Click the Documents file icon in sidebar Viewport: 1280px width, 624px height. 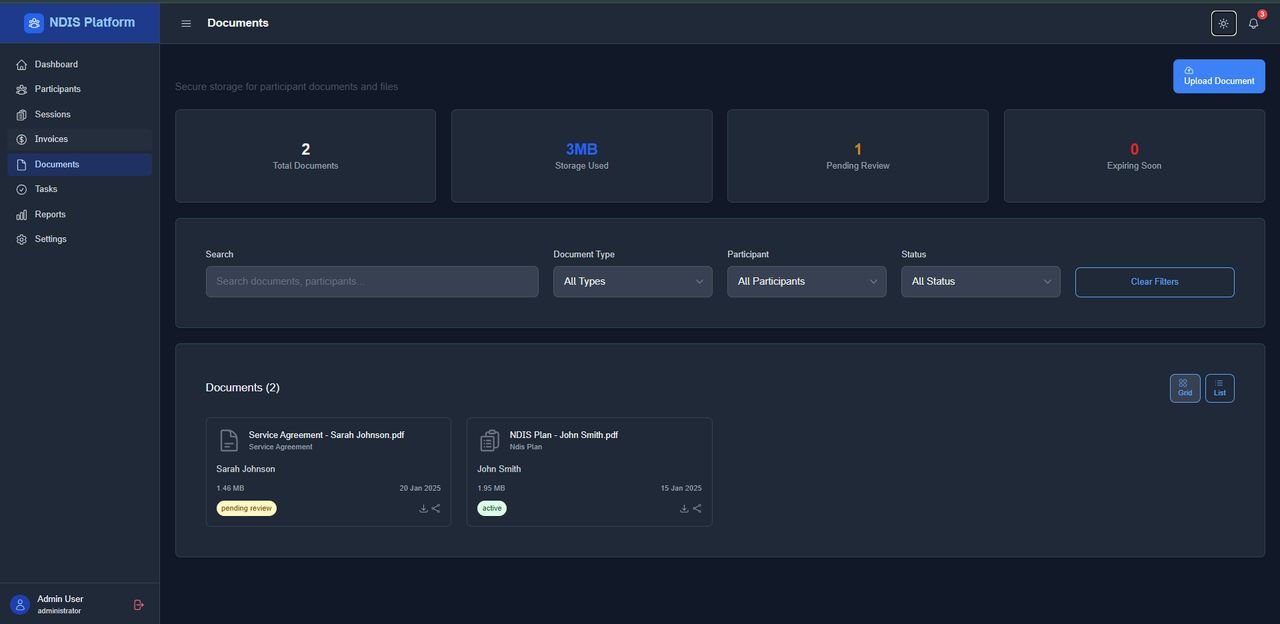(22, 164)
